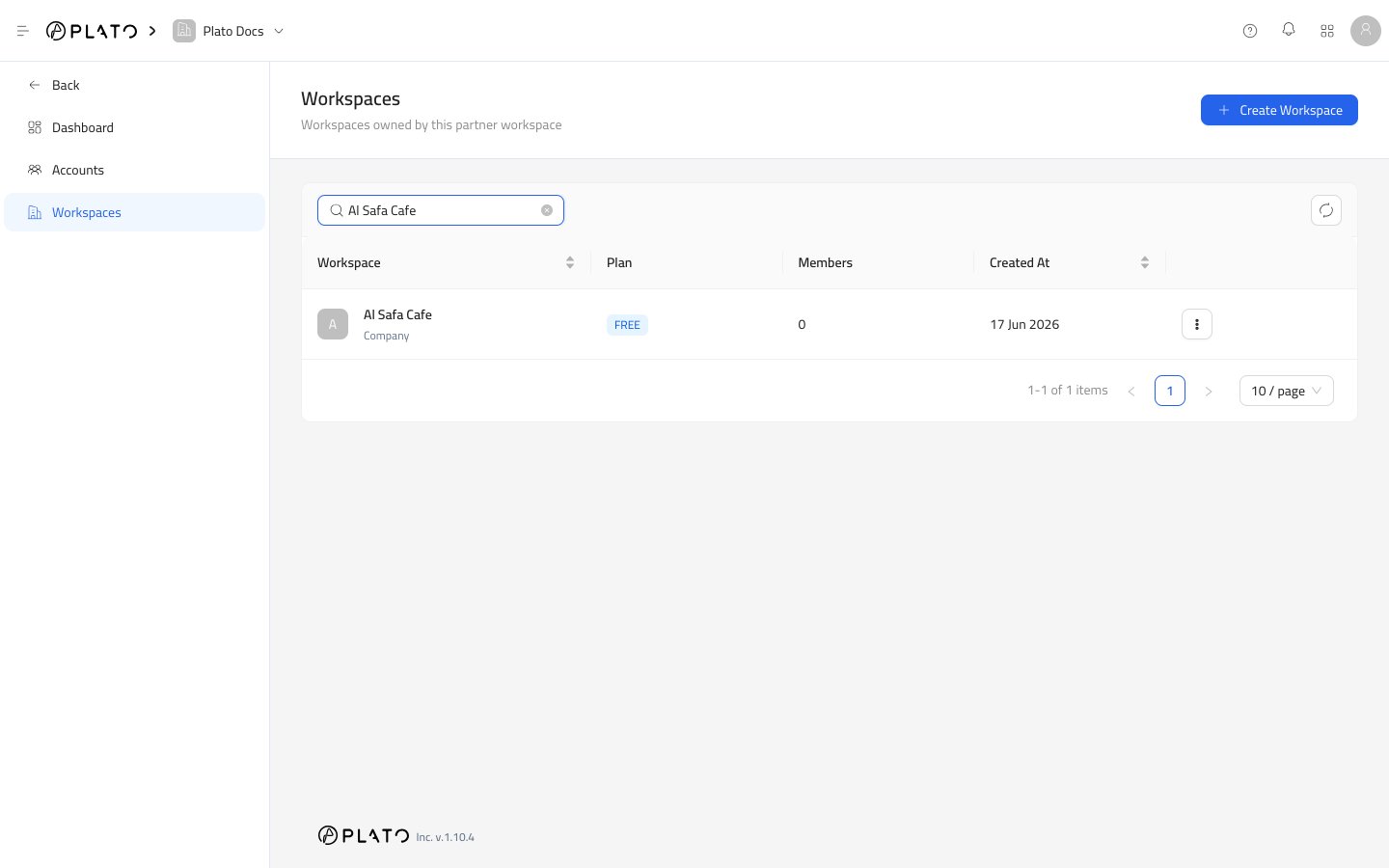Open the Al Safa Cafe row actions menu
Viewport: 1389px width, 868px height.
pos(1197,324)
